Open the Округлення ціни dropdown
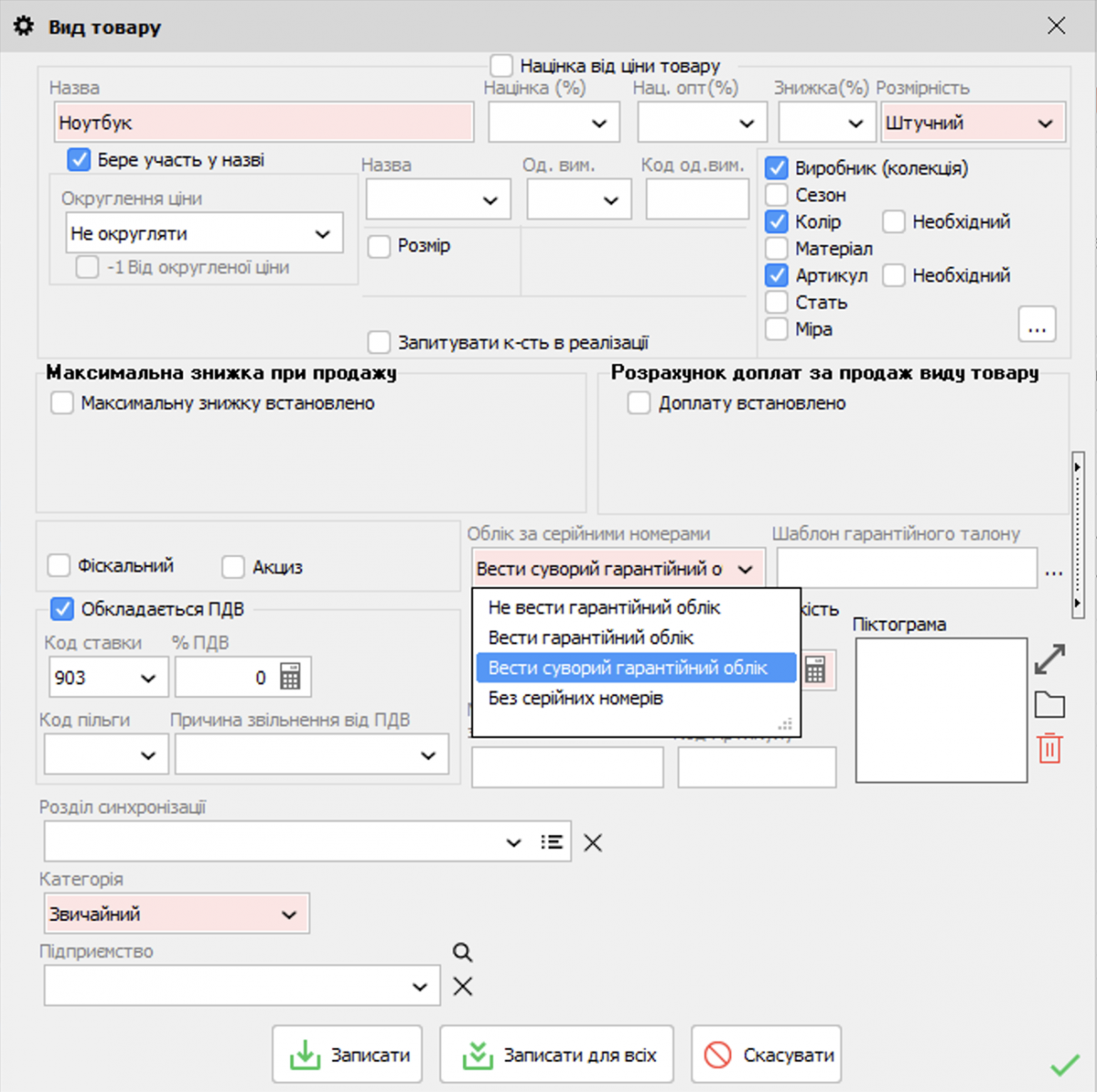 (320, 233)
